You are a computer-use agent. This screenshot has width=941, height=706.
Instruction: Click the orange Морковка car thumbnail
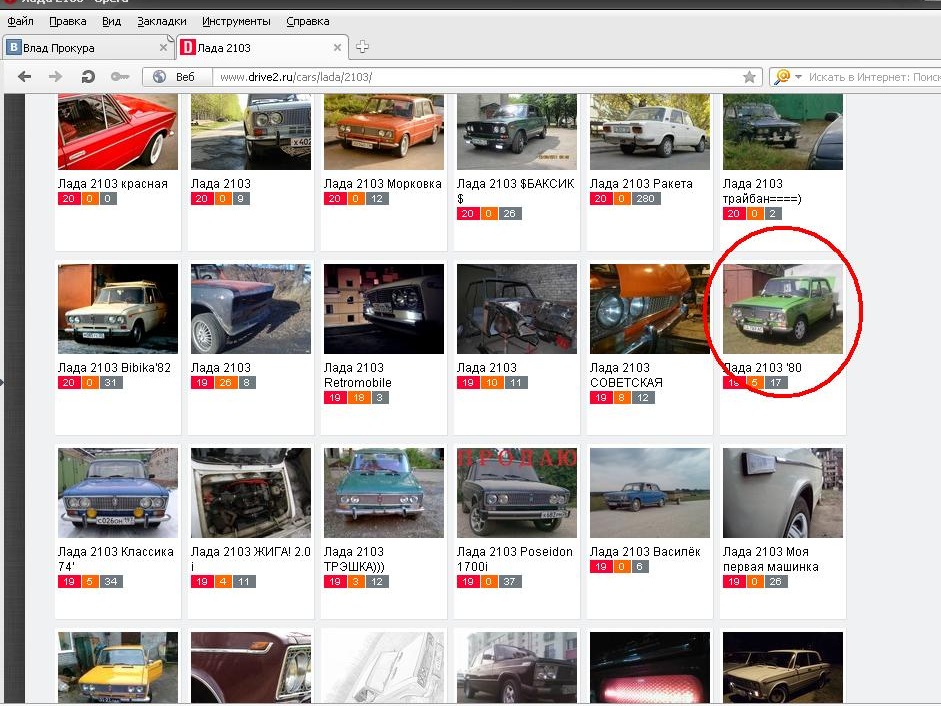coord(384,132)
